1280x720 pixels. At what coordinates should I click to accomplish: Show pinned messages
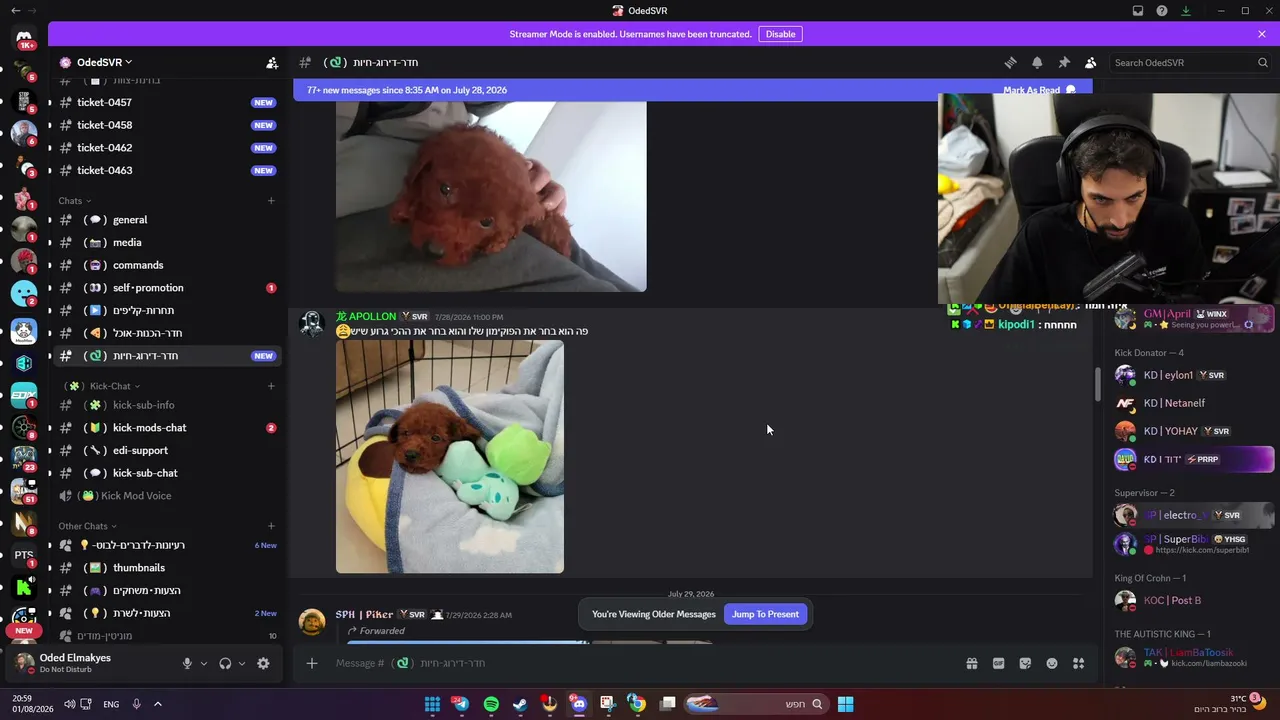coord(1064,62)
